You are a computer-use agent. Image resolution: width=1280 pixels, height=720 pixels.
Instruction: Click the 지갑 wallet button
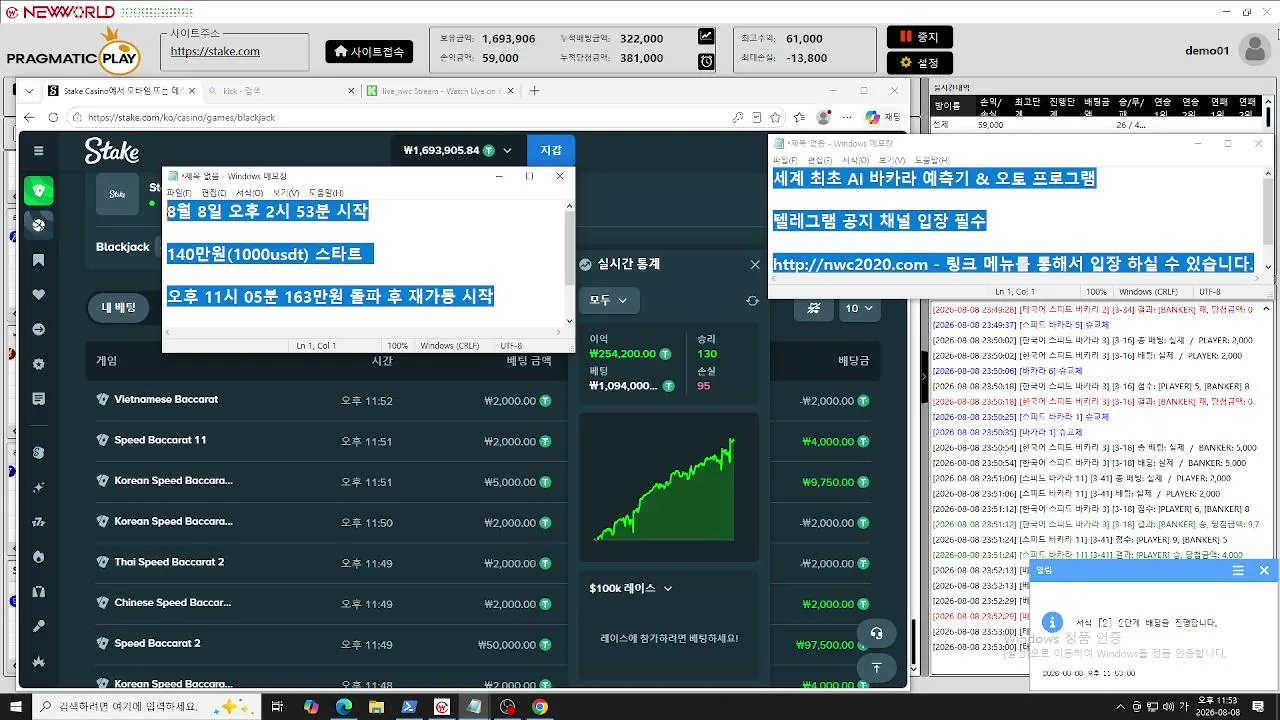[x=551, y=151]
